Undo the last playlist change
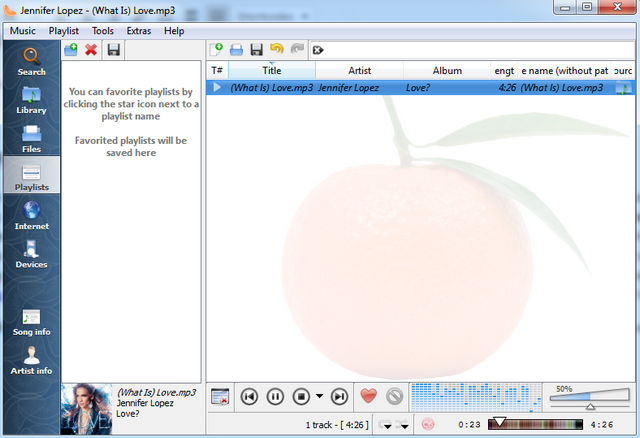The width and height of the screenshot is (640, 438). pos(277,50)
